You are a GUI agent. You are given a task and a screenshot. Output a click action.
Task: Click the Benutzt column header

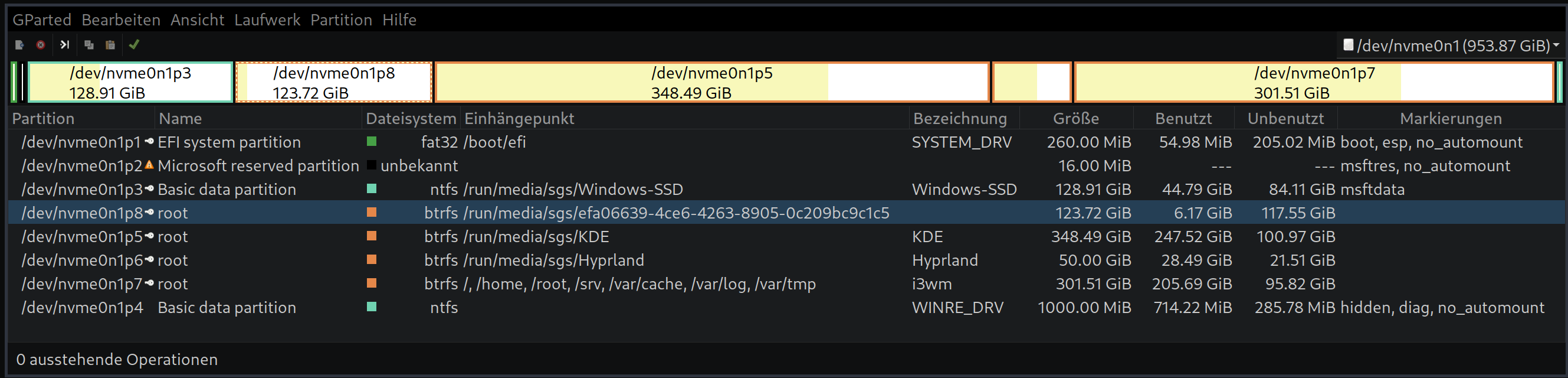(1184, 118)
